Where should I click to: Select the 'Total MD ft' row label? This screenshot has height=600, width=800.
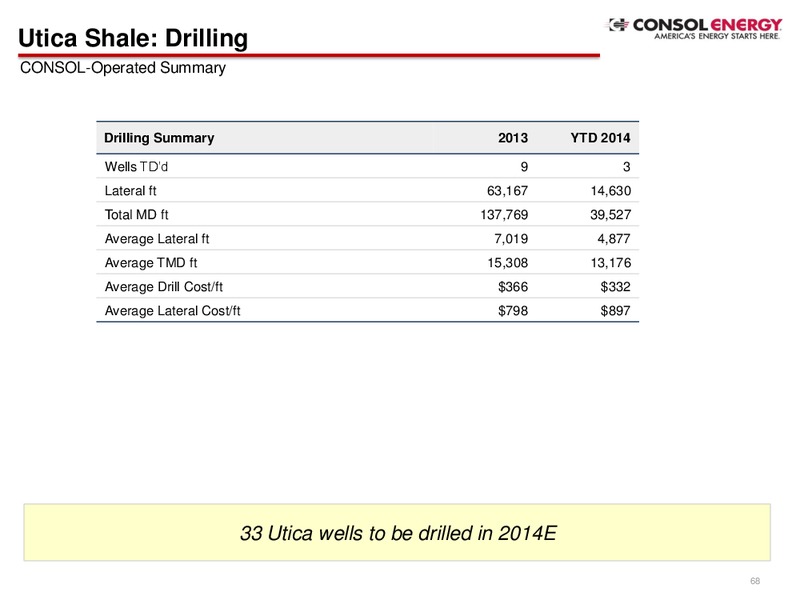[x=136, y=215]
